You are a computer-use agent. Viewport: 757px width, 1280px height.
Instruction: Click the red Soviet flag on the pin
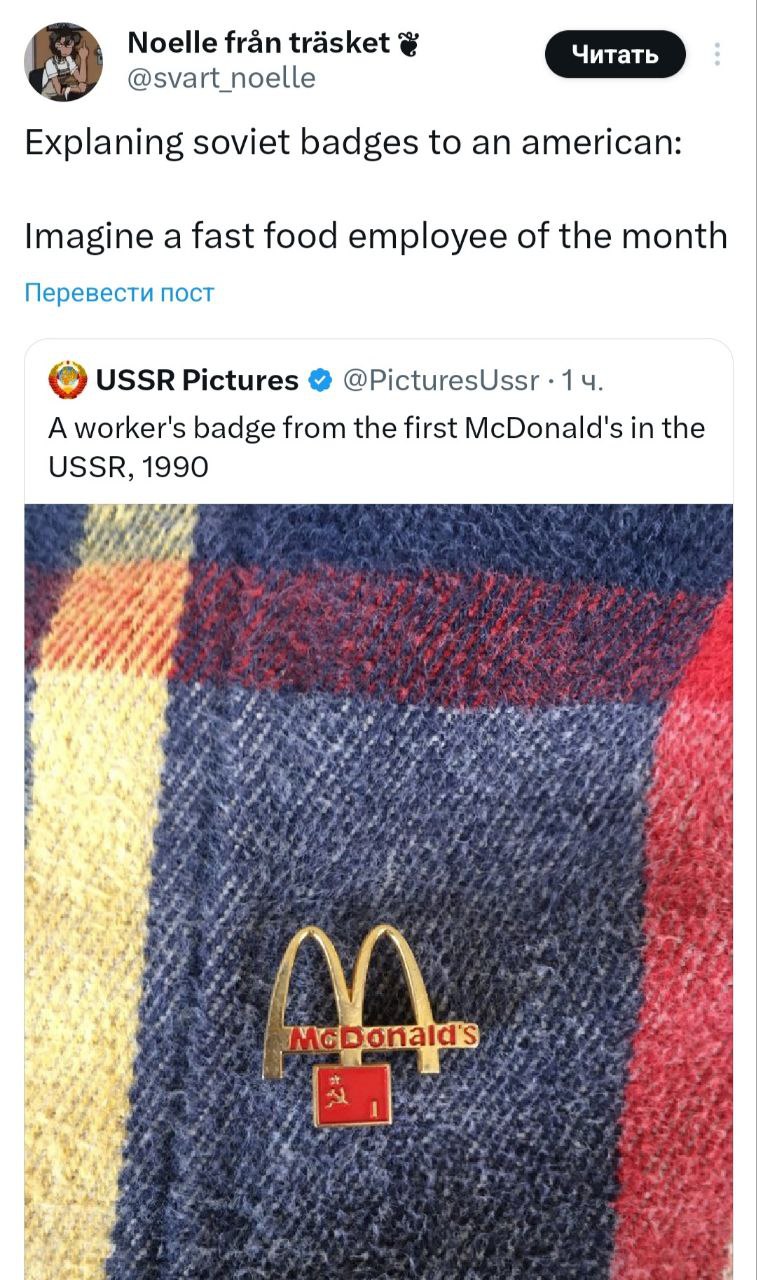point(352,1094)
